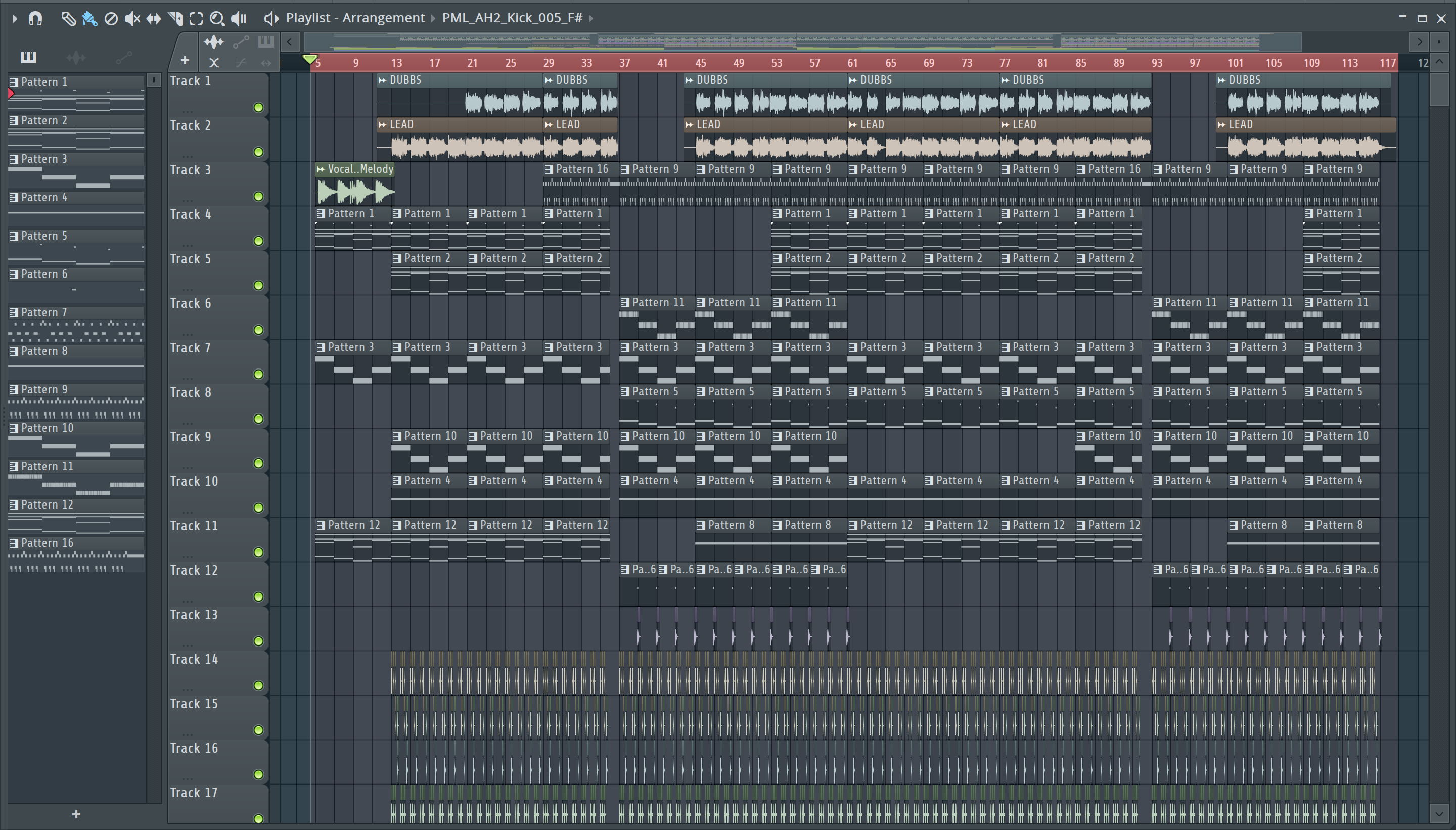Expand the arrow after Playlist - Arrangement
Viewport: 1456px width, 830px height.
[433, 18]
